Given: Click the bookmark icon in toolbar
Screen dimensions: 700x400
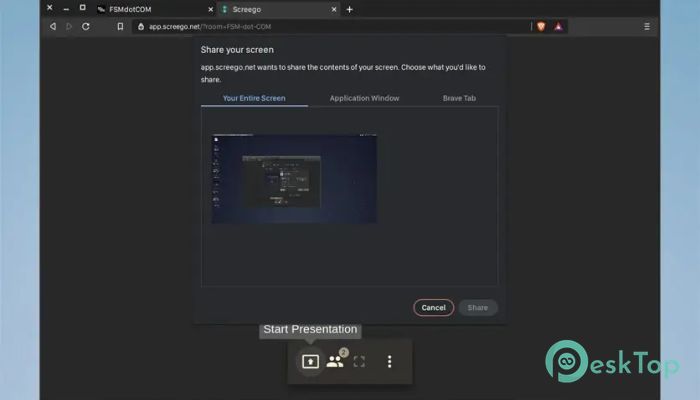Looking at the screenshot, I should (120, 26).
